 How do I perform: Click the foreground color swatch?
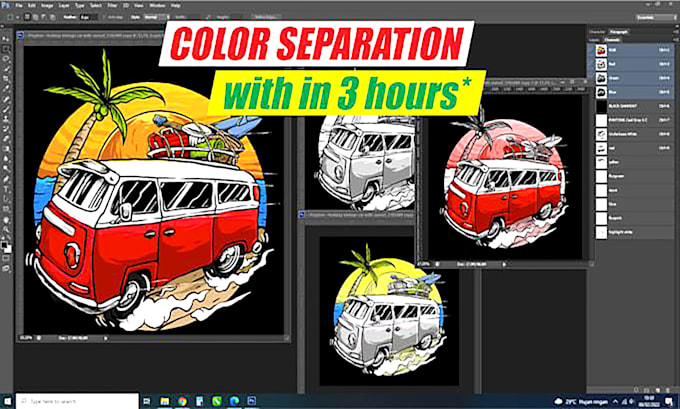click(x=4, y=245)
